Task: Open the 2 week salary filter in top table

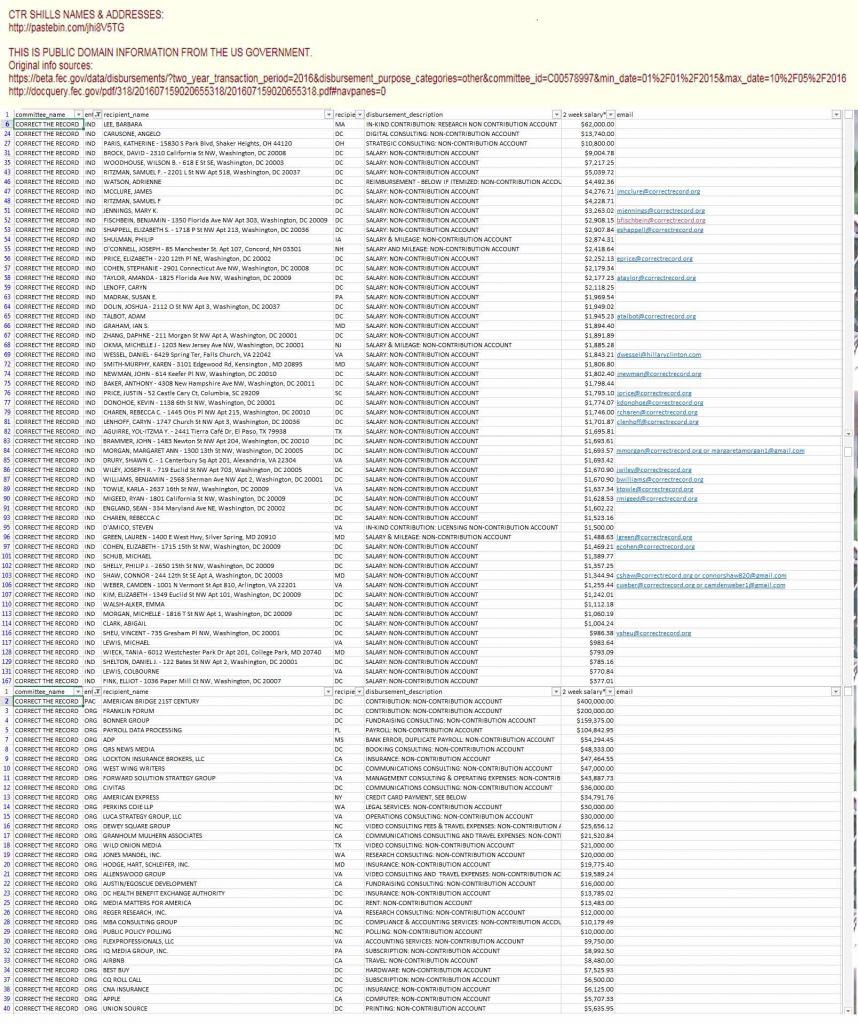Action: 611,115
